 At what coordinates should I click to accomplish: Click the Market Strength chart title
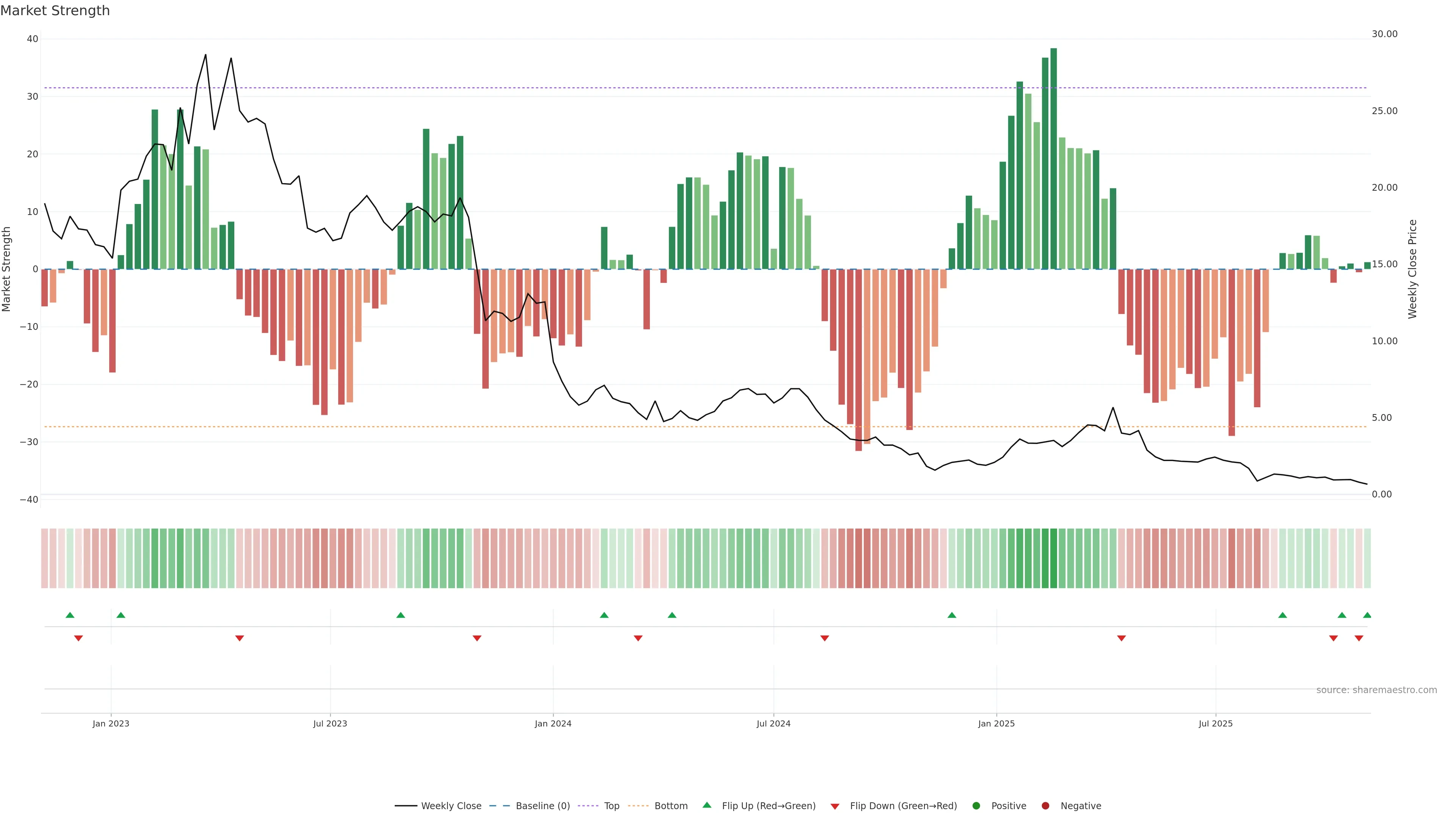[55, 11]
